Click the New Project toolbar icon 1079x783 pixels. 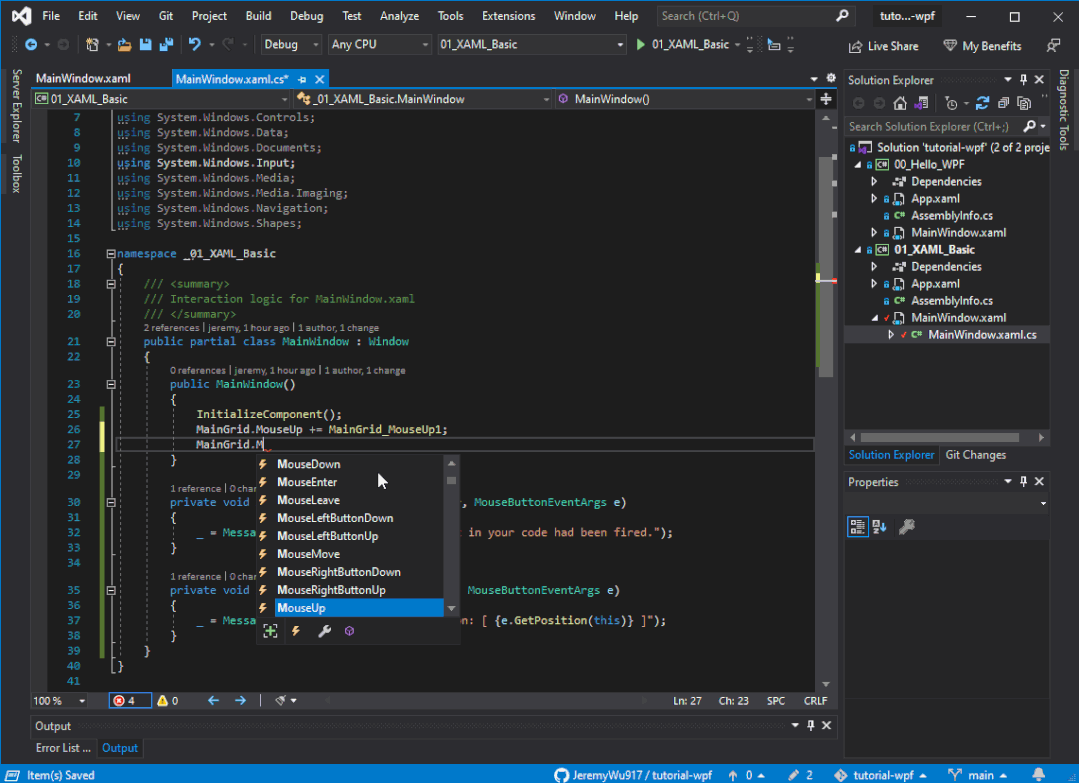(92, 45)
